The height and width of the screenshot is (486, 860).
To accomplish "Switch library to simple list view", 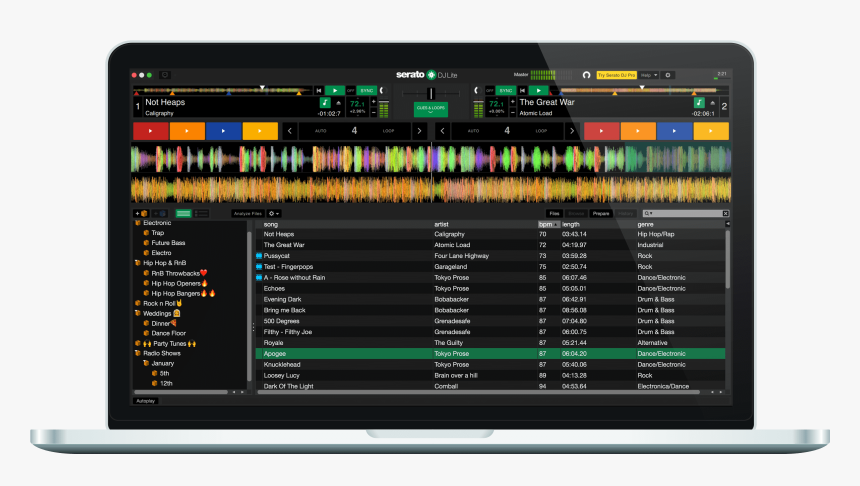I will point(183,213).
